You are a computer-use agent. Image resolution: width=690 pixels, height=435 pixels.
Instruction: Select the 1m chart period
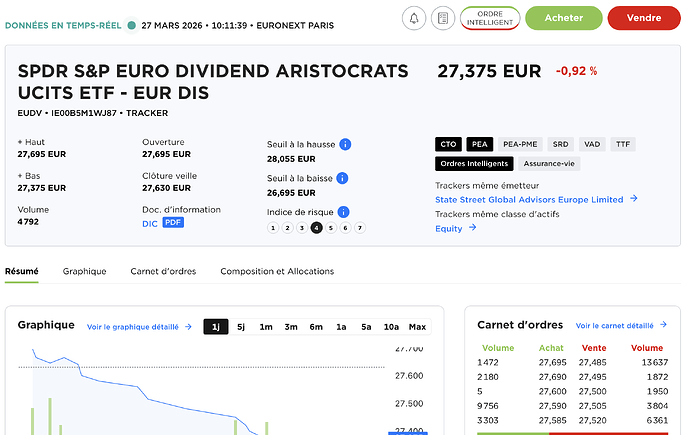266,327
